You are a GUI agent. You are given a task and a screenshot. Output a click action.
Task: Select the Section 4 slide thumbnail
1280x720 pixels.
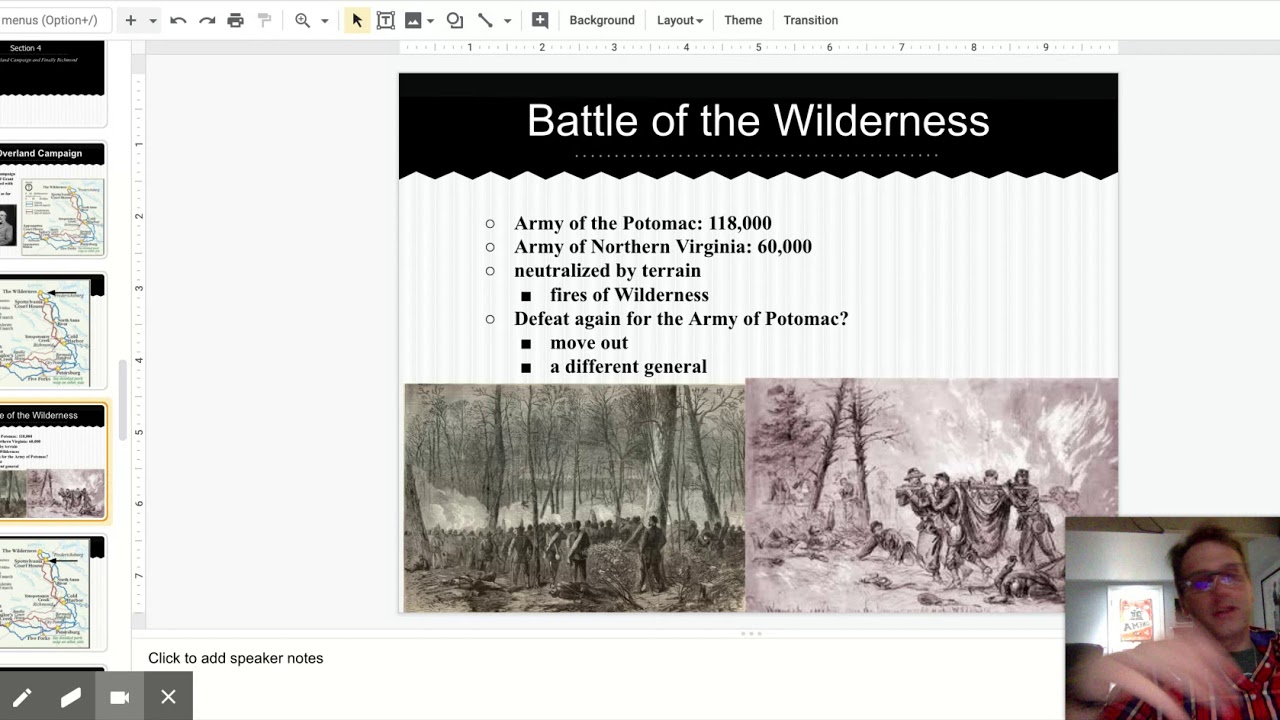pos(52,82)
